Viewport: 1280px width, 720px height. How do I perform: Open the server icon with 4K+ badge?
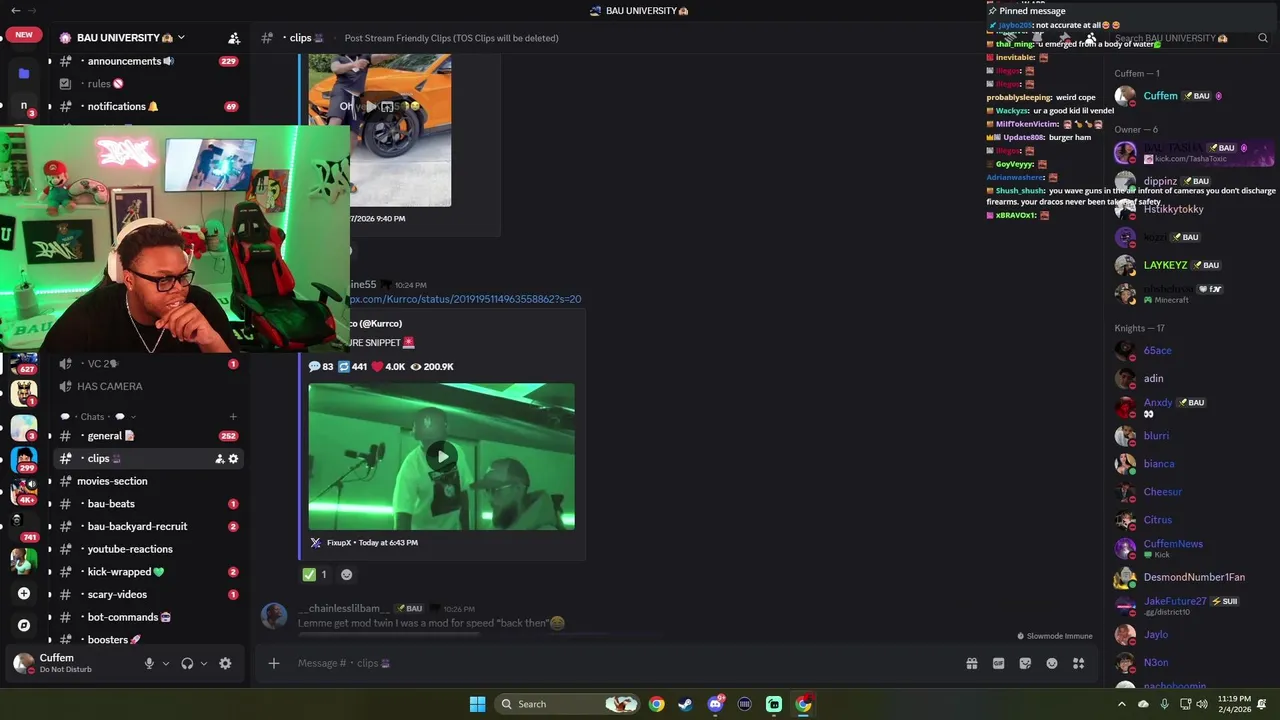click(x=24, y=491)
